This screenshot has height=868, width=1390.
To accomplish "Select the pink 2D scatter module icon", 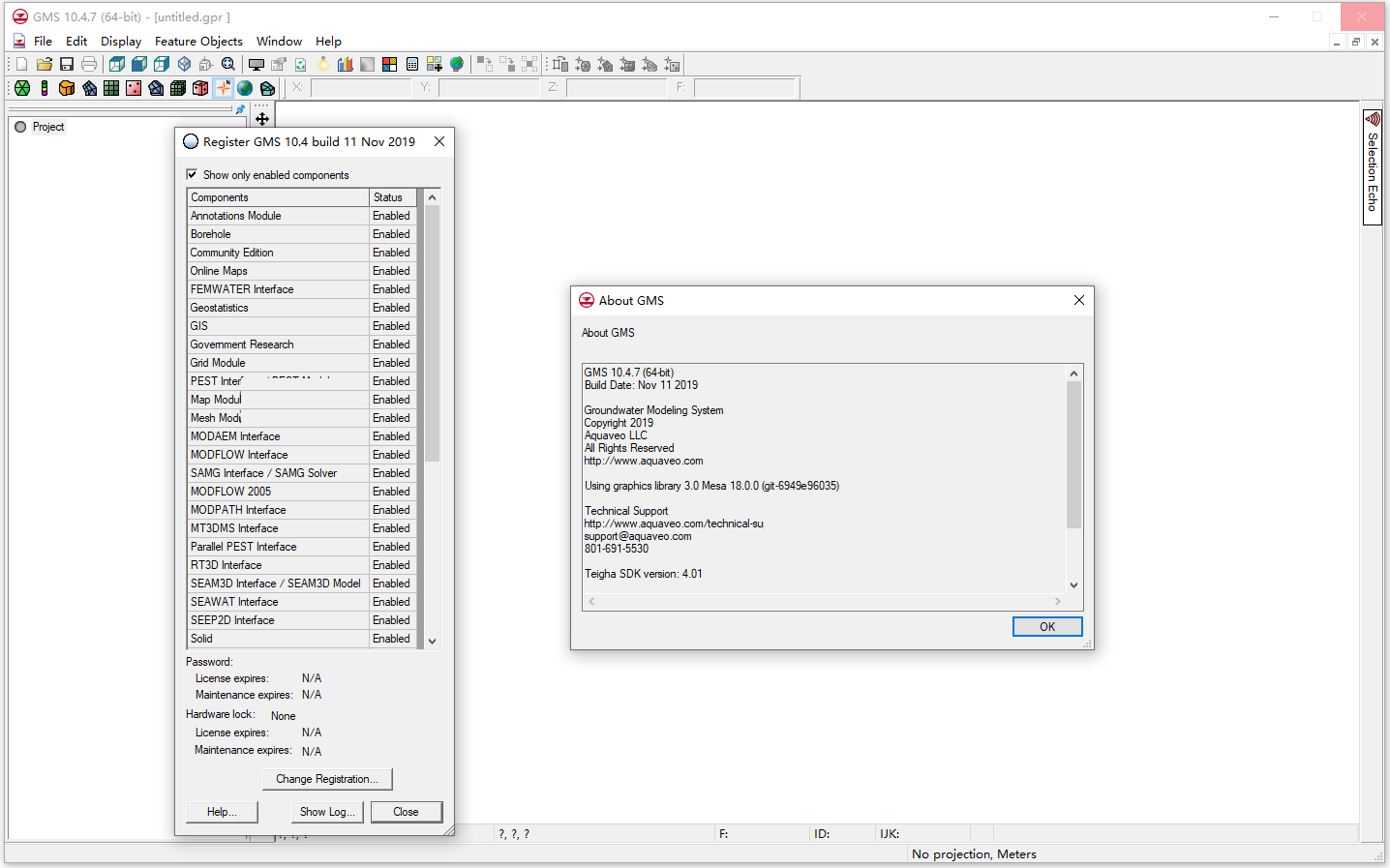I will (x=134, y=88).
